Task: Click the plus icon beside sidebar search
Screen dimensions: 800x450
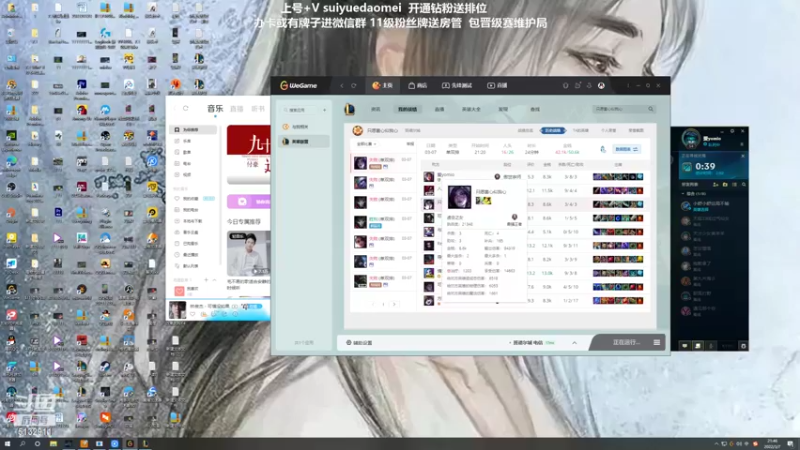Action: [x=324, y=110]
